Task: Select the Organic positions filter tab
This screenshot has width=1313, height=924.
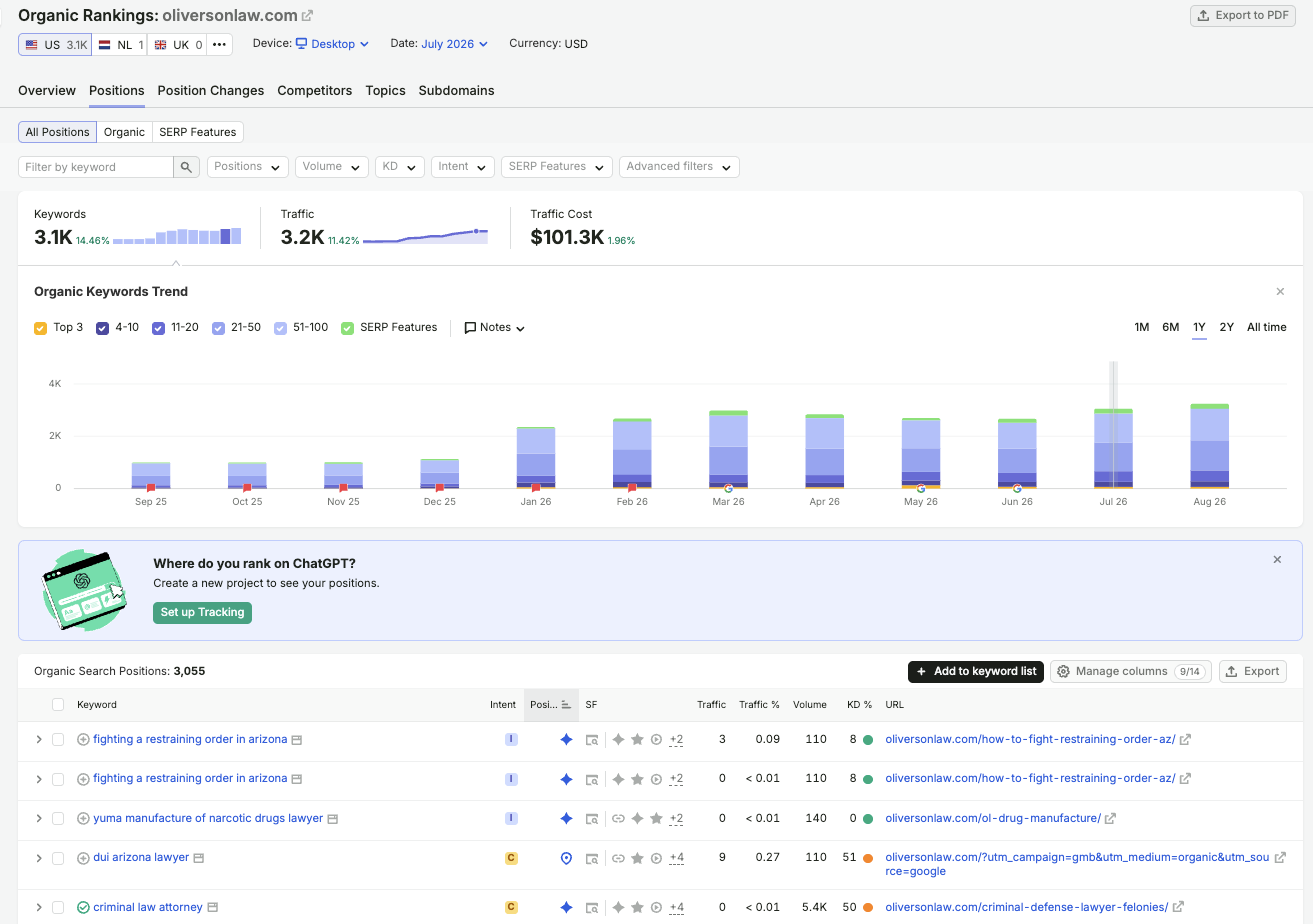Action: [124, 132]
